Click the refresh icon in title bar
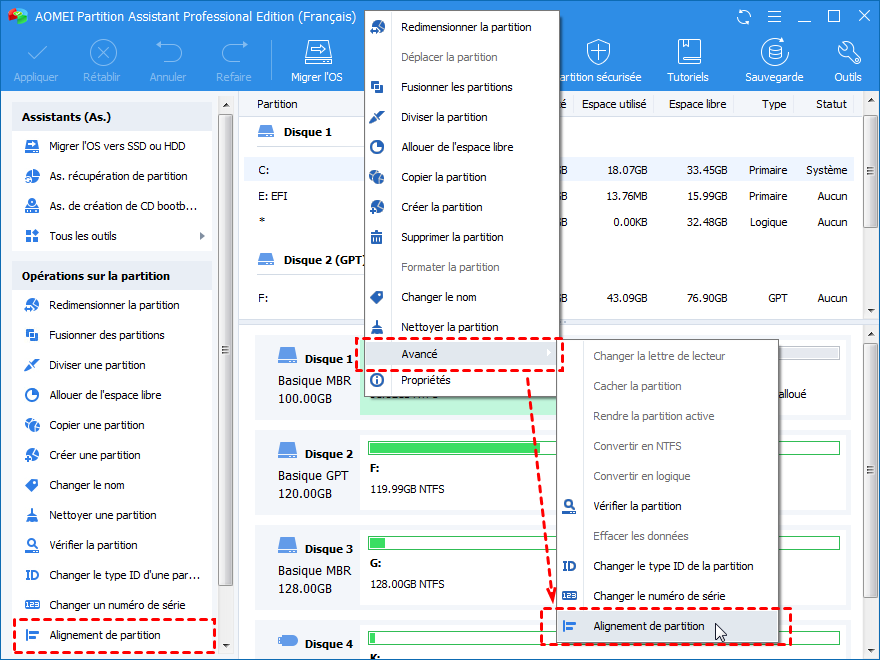The width and height of the screenshot is (880, 660). [x=744, y=17]
